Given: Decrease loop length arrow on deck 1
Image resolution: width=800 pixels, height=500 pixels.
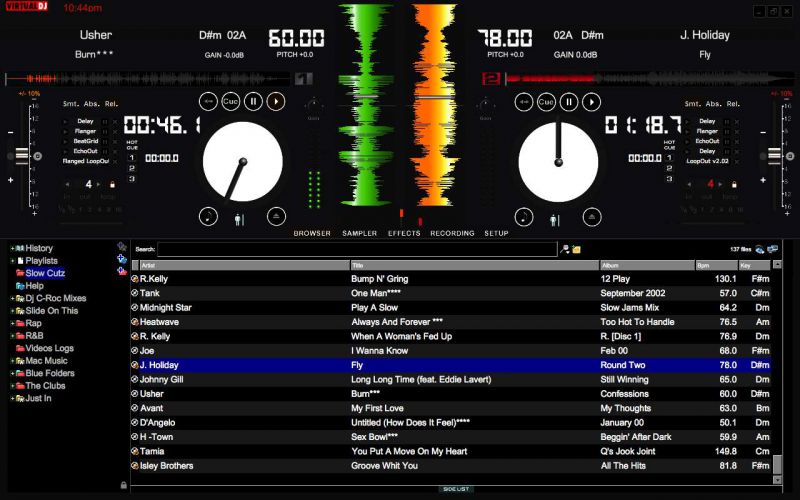Looking at the screenshot, I should pos(67,184).
